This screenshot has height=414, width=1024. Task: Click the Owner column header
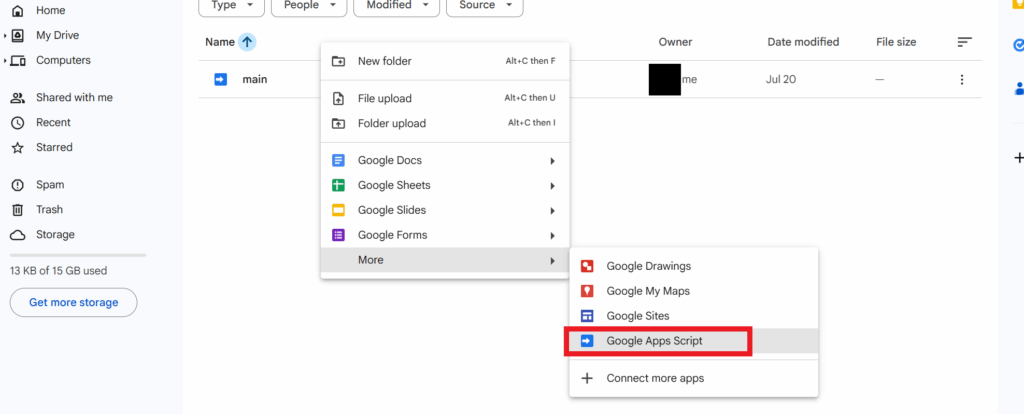(x=675, y=42)
